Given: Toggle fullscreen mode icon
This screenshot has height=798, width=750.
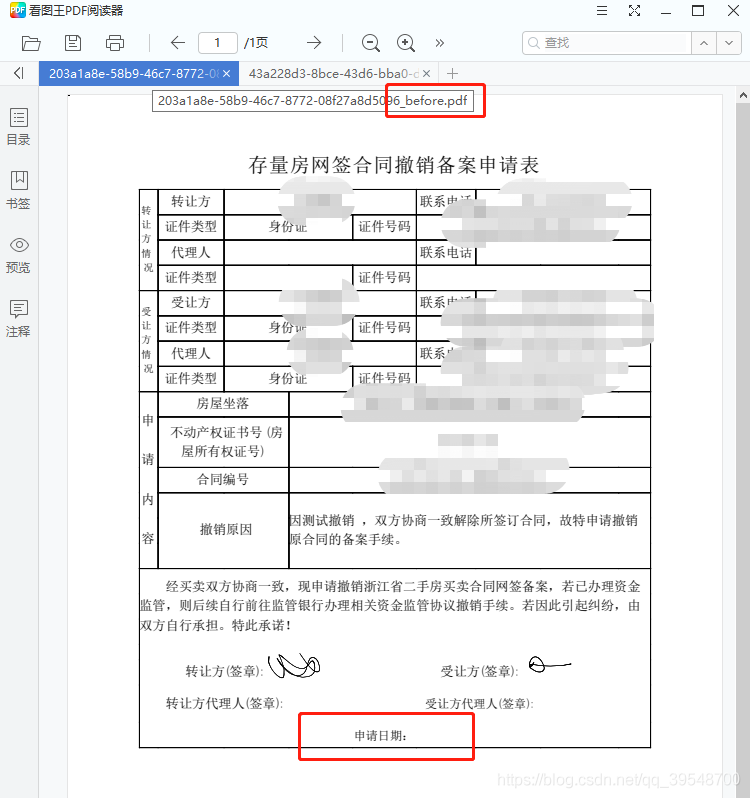Looking at the screenshot, I should click(x=634, y=11).
